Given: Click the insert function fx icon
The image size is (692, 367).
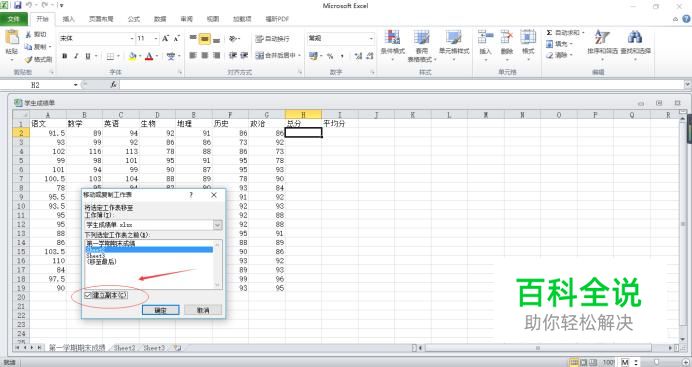Looking at the screenshot, I should pyautogui.click(x=113, y=85).
